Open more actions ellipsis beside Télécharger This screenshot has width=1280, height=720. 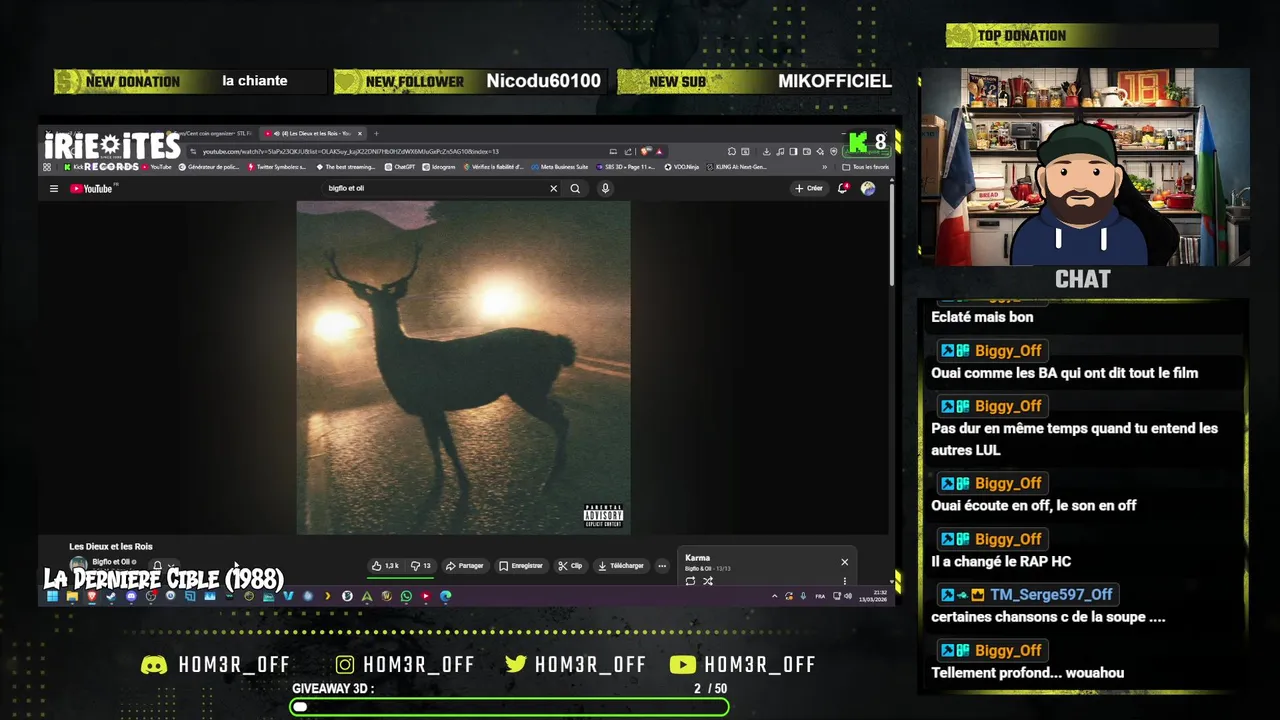(x=662, y=566)
